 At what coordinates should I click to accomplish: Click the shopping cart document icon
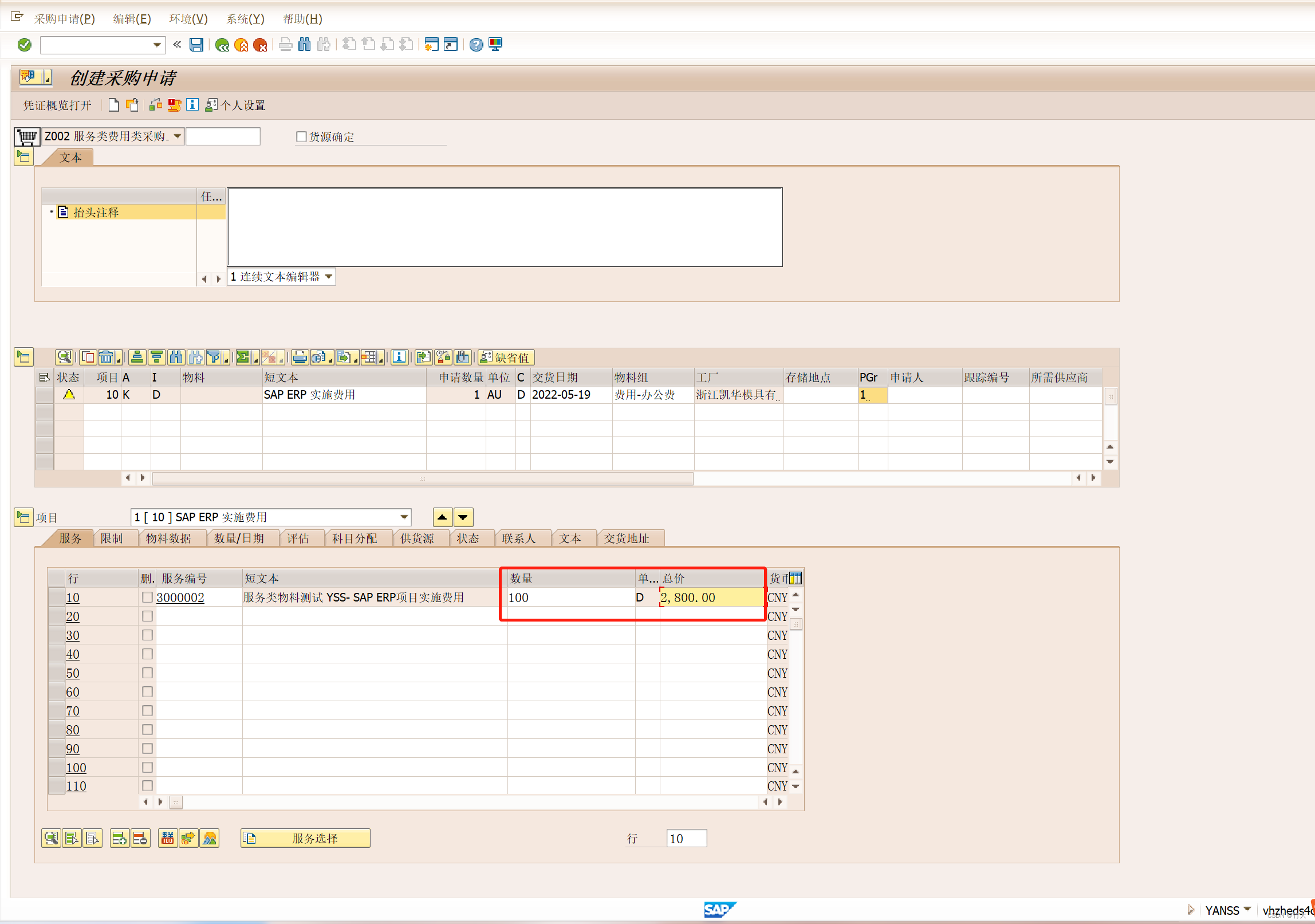27,136
